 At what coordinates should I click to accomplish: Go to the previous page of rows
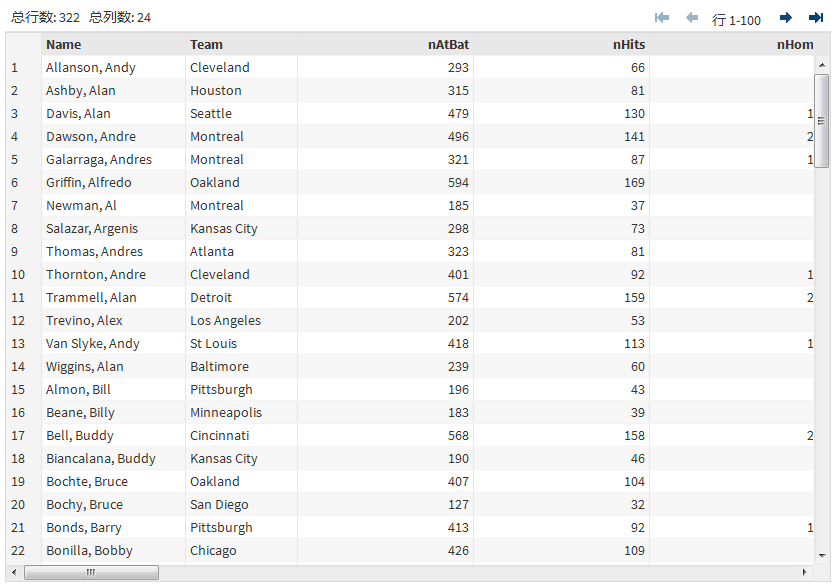tap(691, 18)
